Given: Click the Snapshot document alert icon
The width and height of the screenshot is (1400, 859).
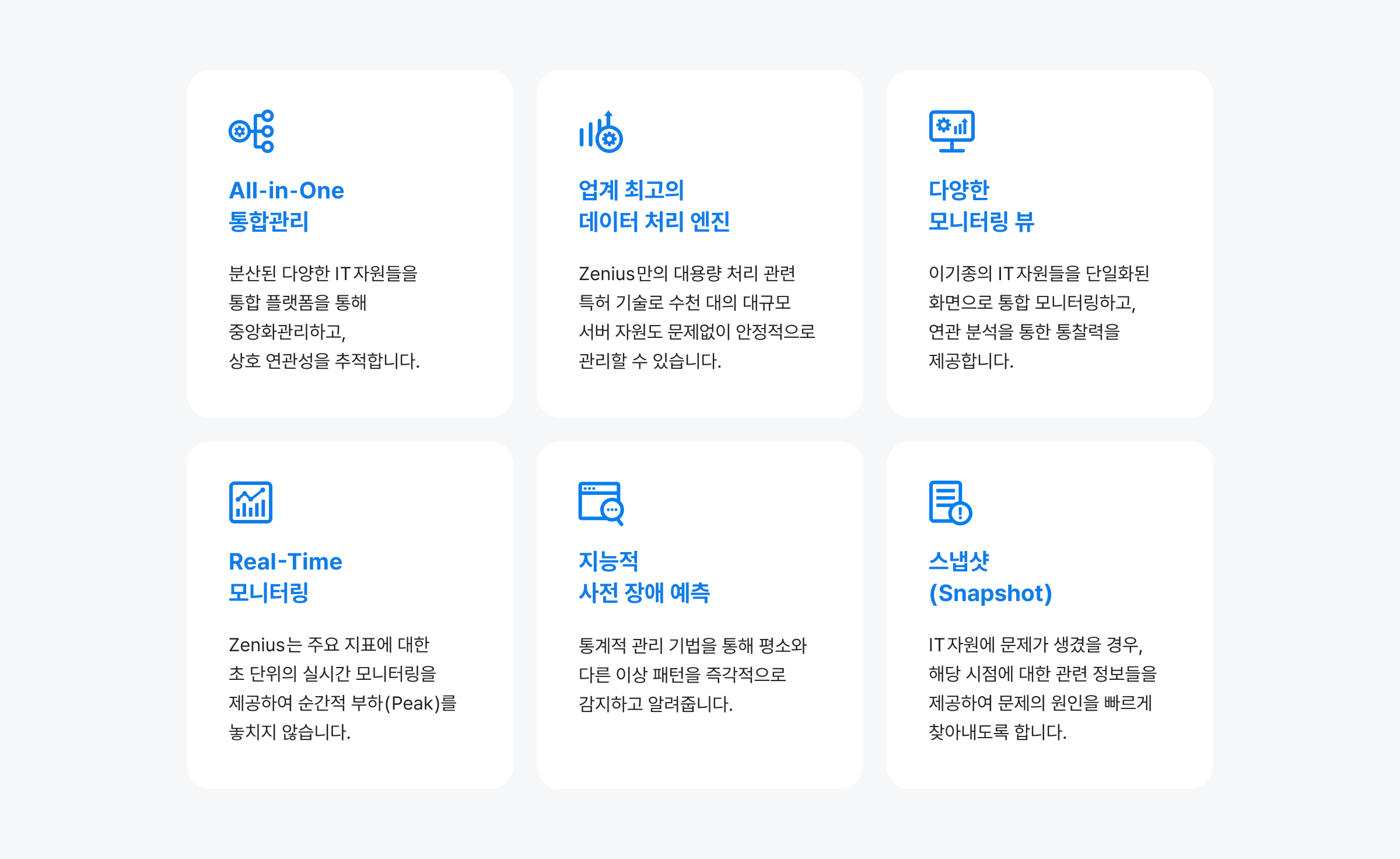Looking at the screenshot, I should click(x=950, y=502).
